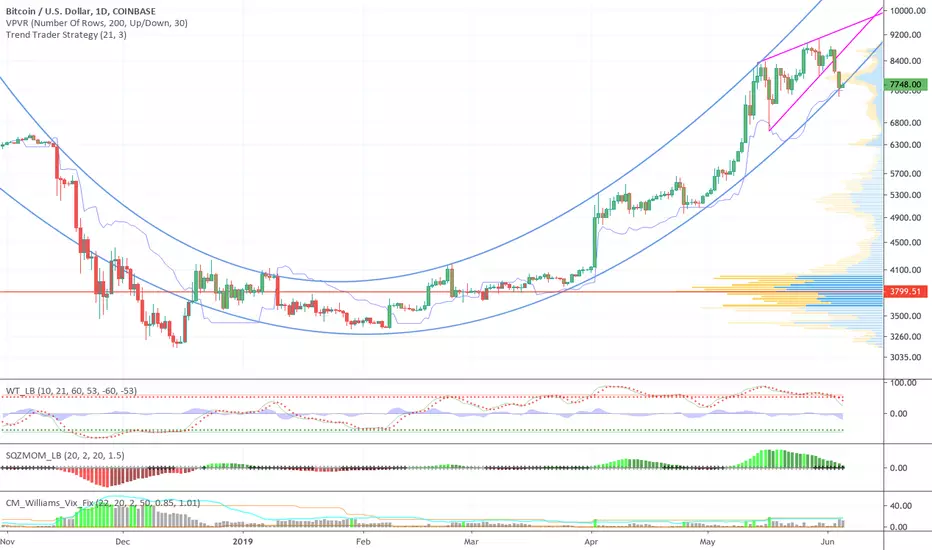The width and height of the screenshot is (932, 550).
Task: Click the 4500.00 price axis label
Action: (x=906, y=243)
